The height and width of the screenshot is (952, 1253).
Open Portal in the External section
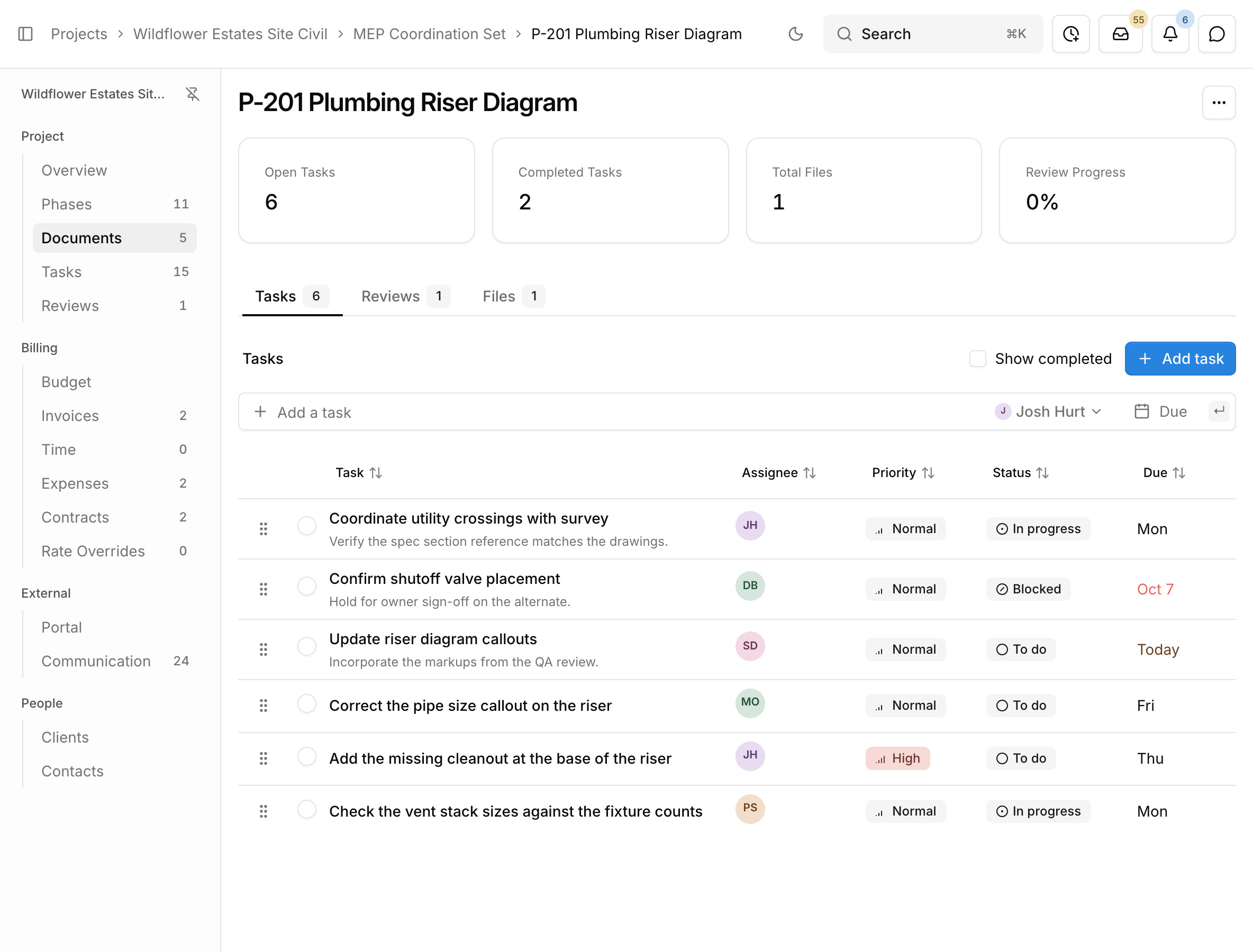point(114,627)
